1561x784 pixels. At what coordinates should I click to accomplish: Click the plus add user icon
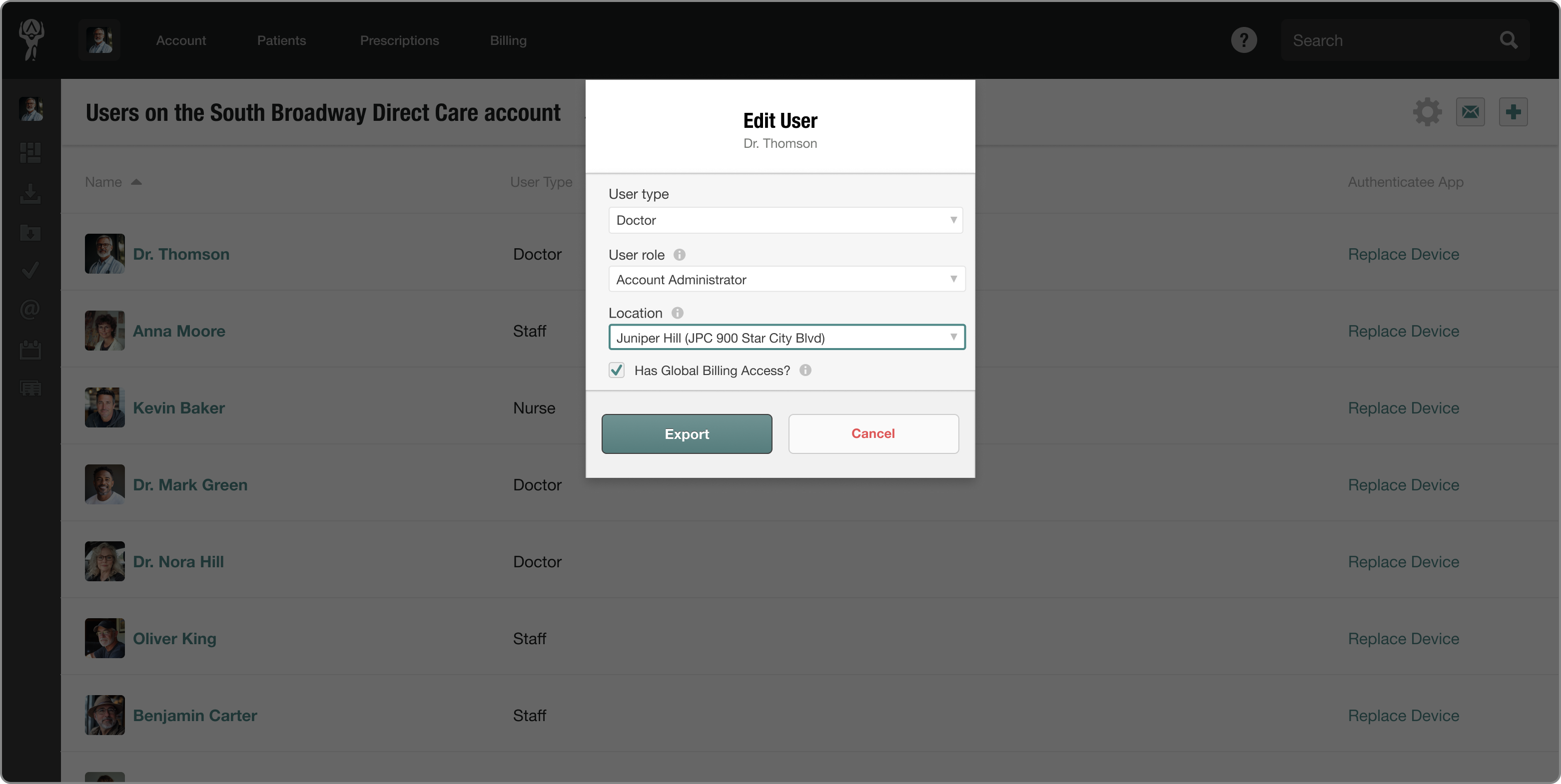1513,112
